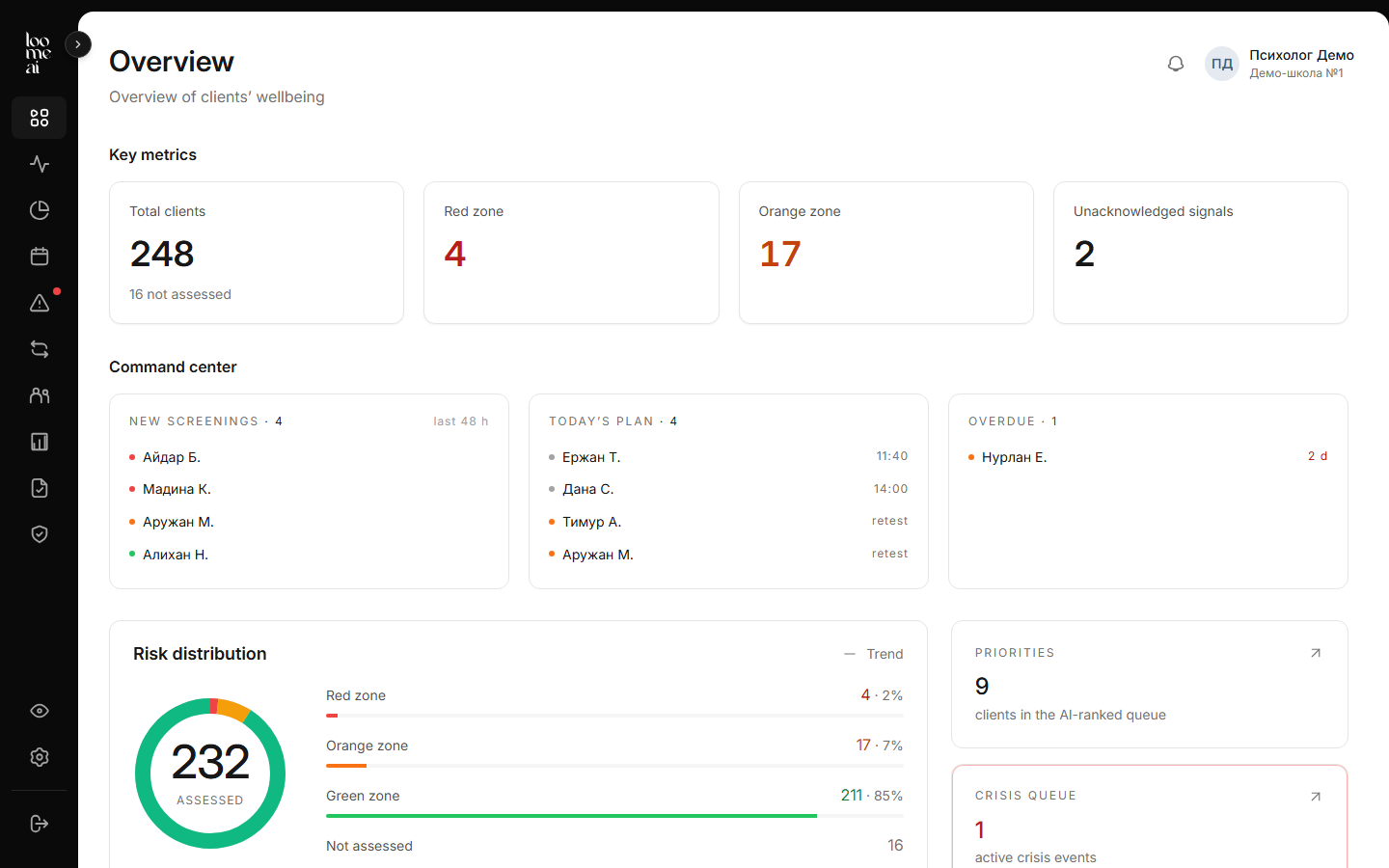This screenshot has width=1389, height=868.
Task: Select Айдар Б. in new screenings
Action: pyautogui.click(x=309, y=457)
